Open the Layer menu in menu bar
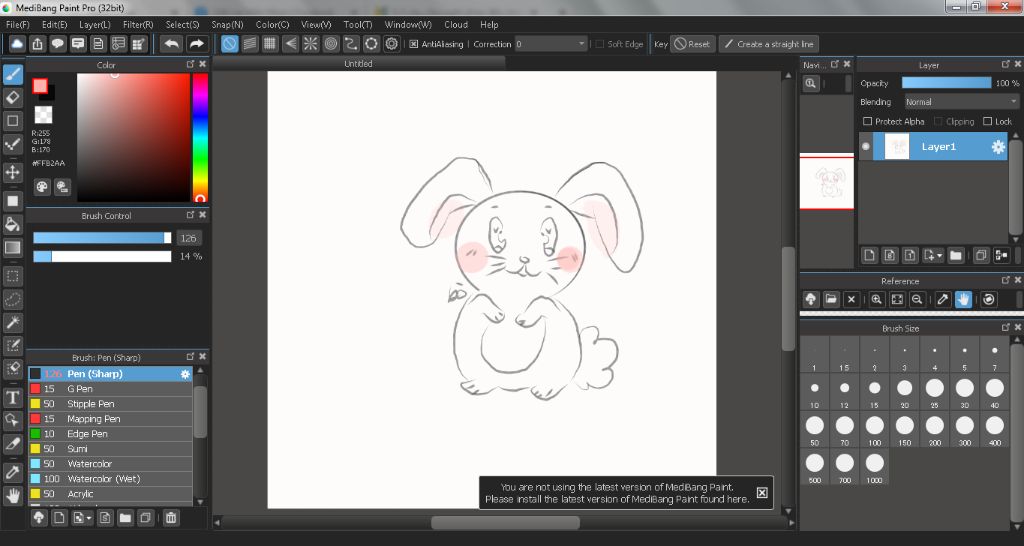The width and height of the screenshot is (1024, 546). [95, 24]
